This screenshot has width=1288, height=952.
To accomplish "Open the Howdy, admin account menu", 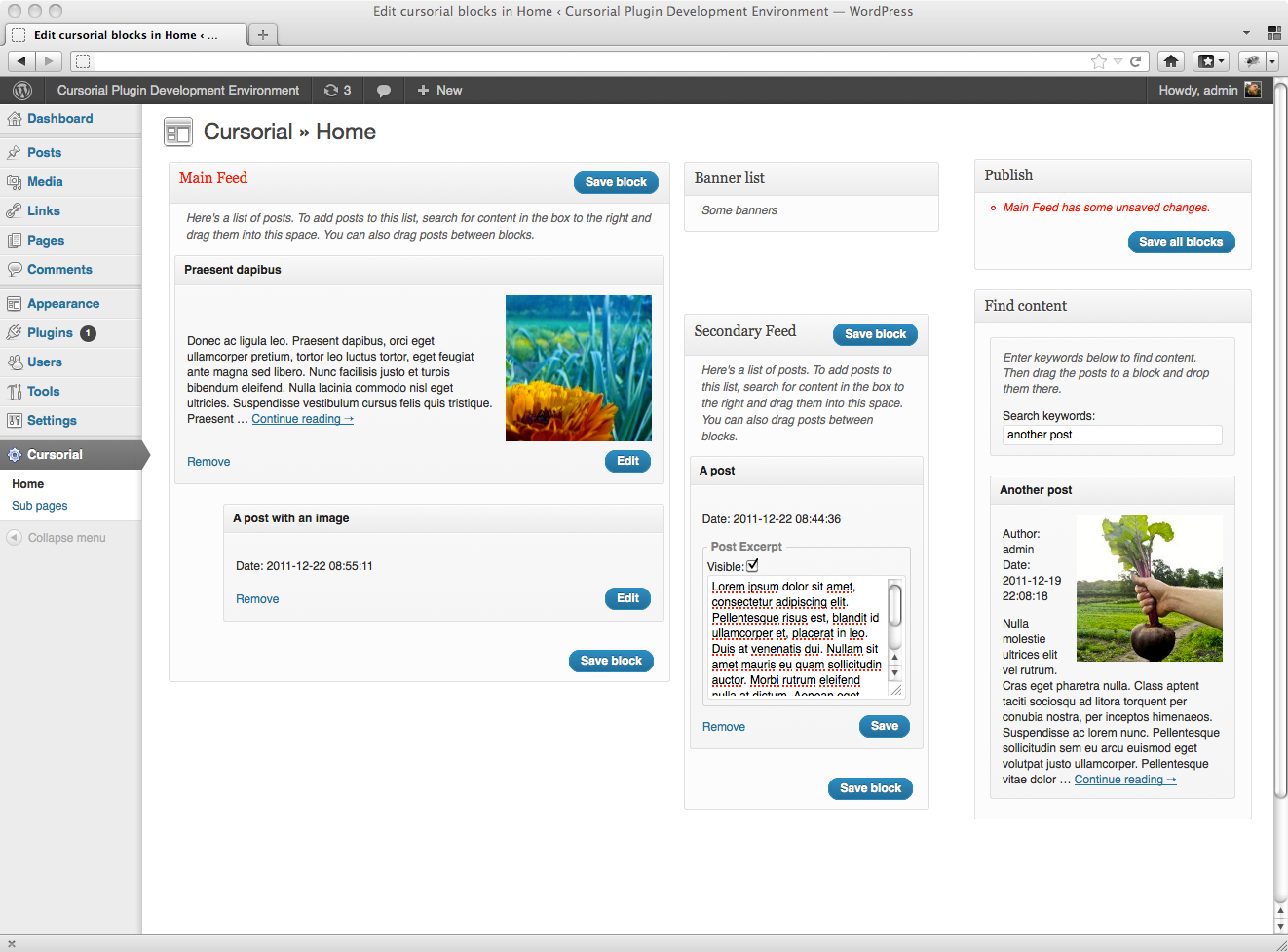I will (1209, 91).
